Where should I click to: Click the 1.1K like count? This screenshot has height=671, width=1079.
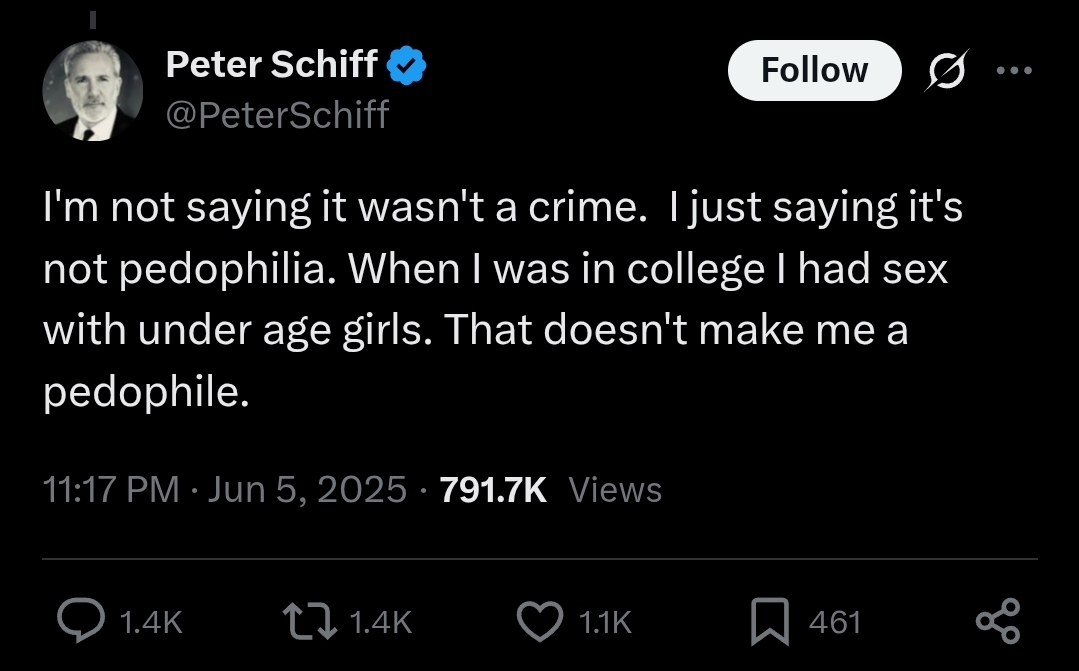(605, 623)
